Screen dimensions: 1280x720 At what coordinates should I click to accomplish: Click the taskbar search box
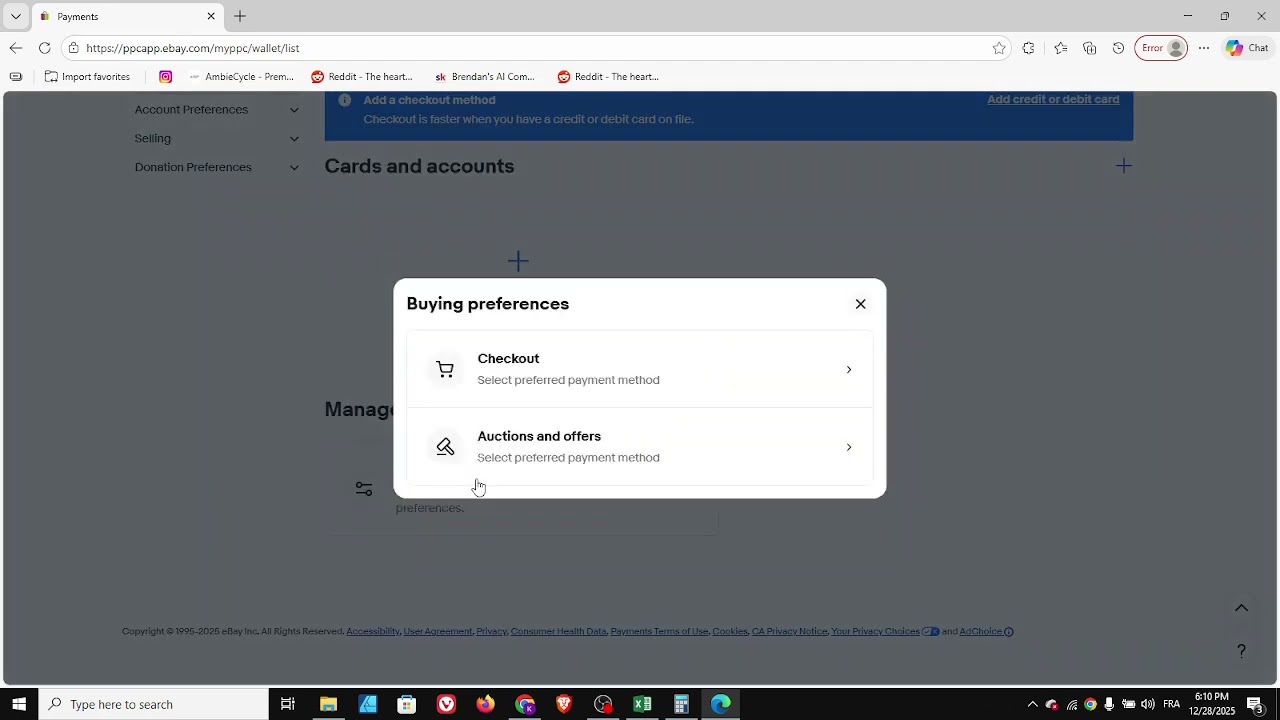point(153,704)
